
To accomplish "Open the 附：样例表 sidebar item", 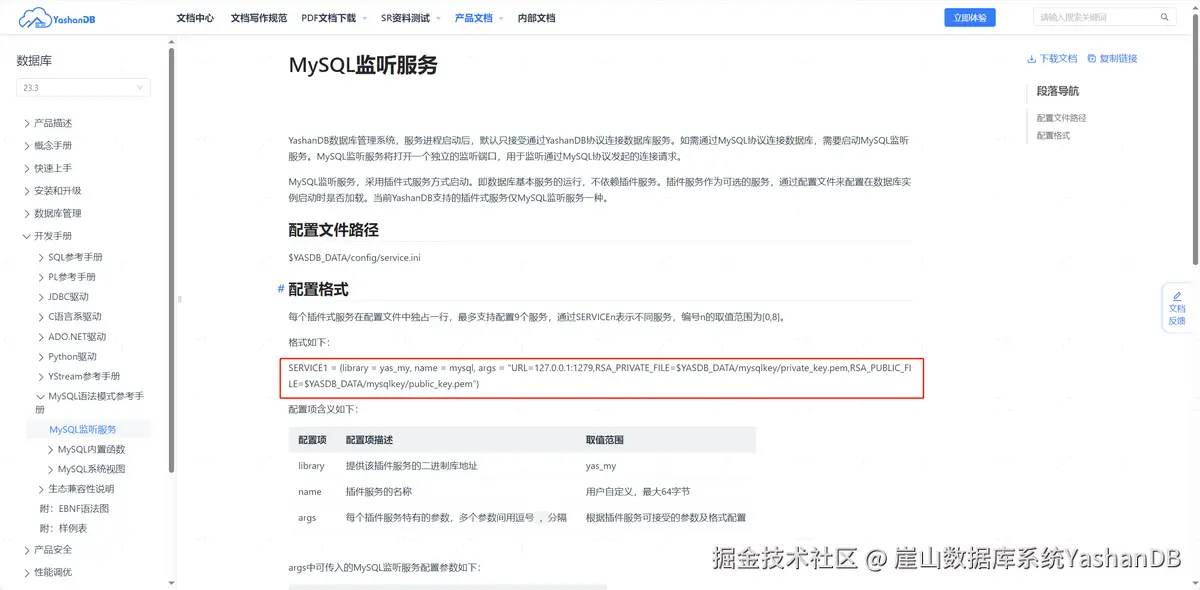I will 63,528.
